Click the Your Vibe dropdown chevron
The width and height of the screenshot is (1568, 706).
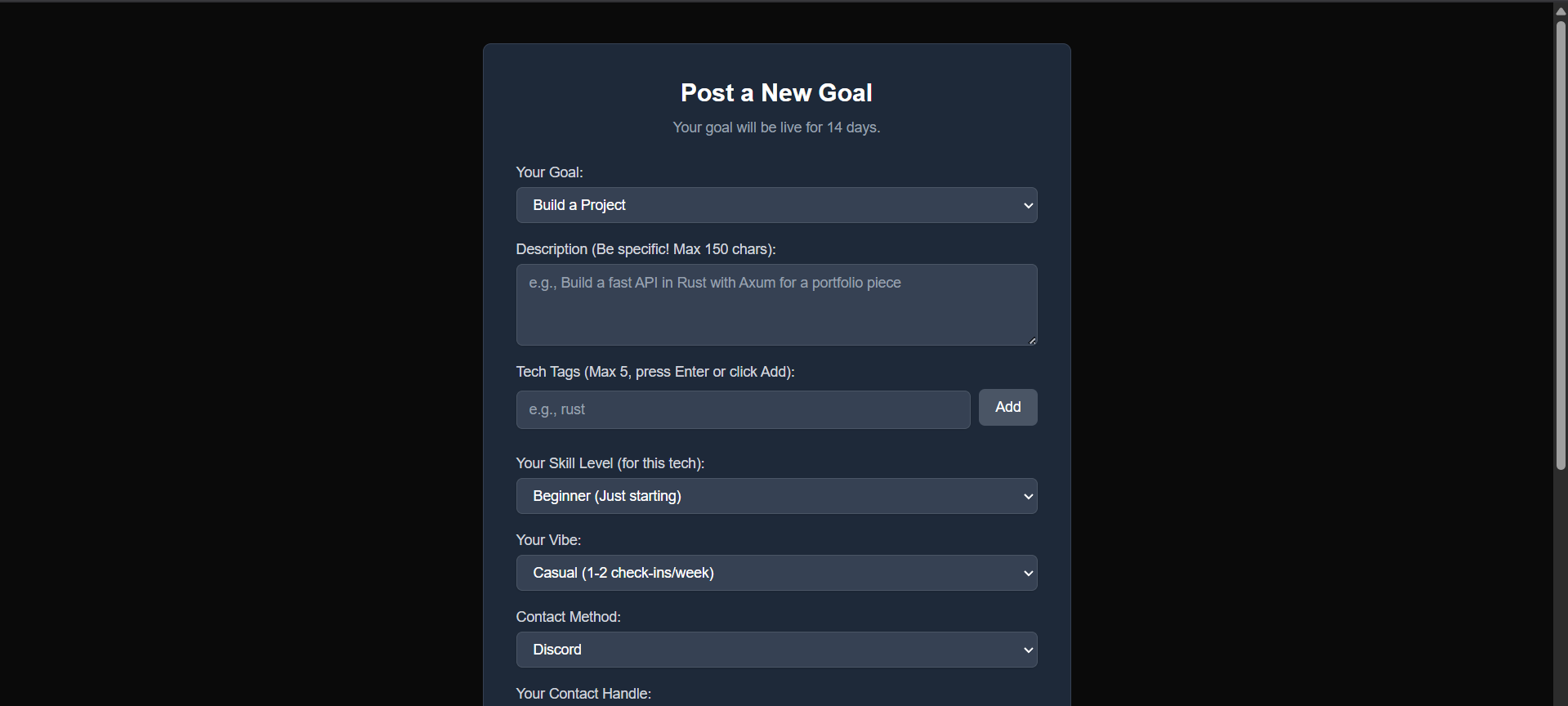[1028, 573]
